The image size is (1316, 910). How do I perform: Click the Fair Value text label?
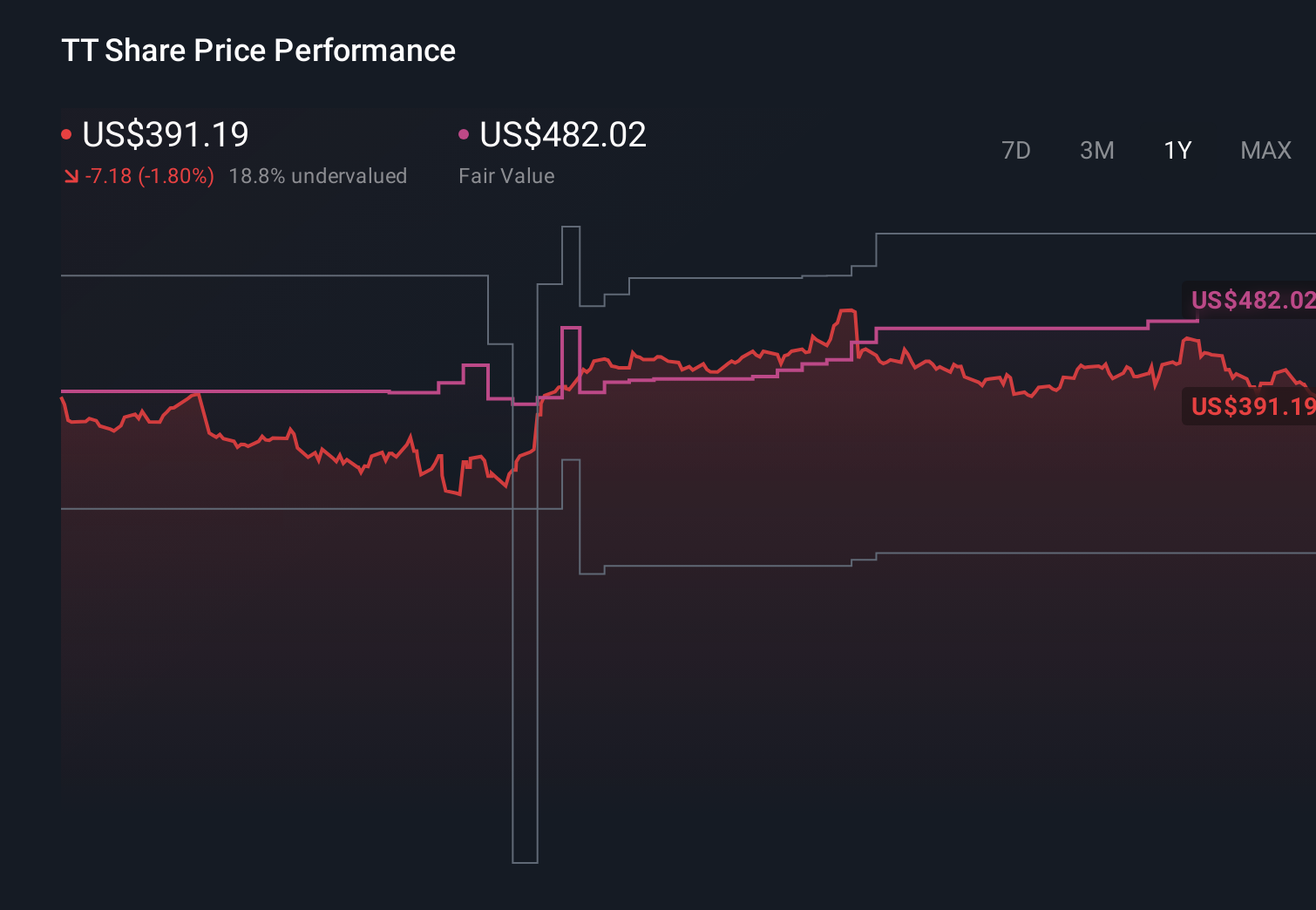[x=506, y=175]
